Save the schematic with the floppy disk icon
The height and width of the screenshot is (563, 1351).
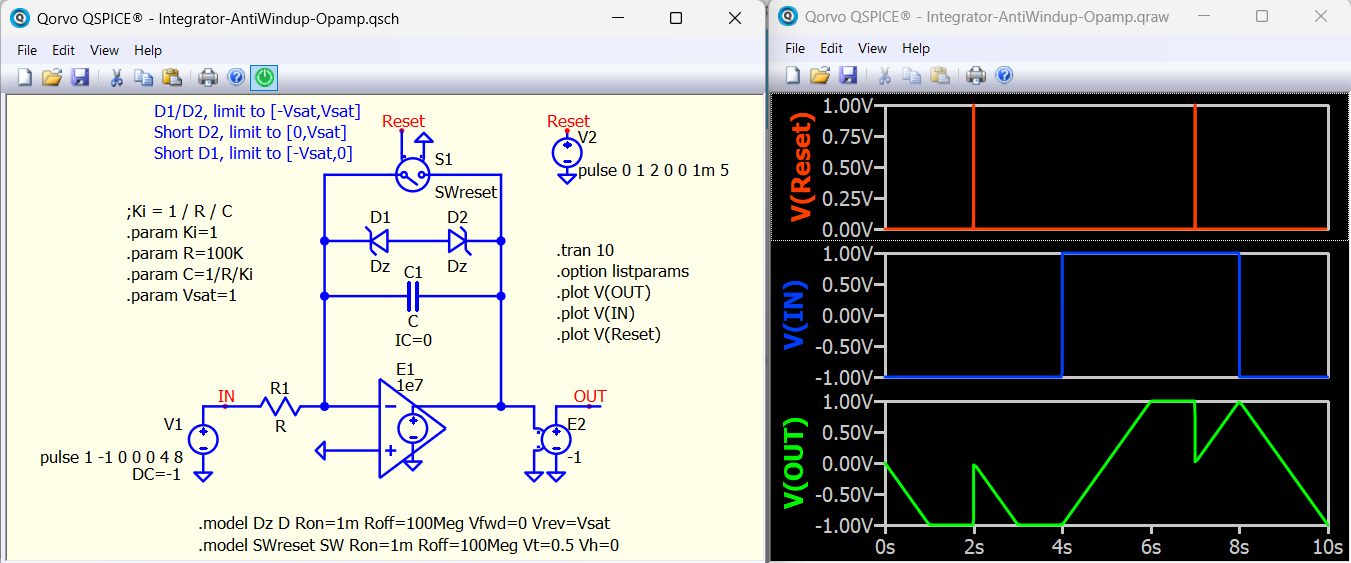pyautogui.click(x=80, y=77)
